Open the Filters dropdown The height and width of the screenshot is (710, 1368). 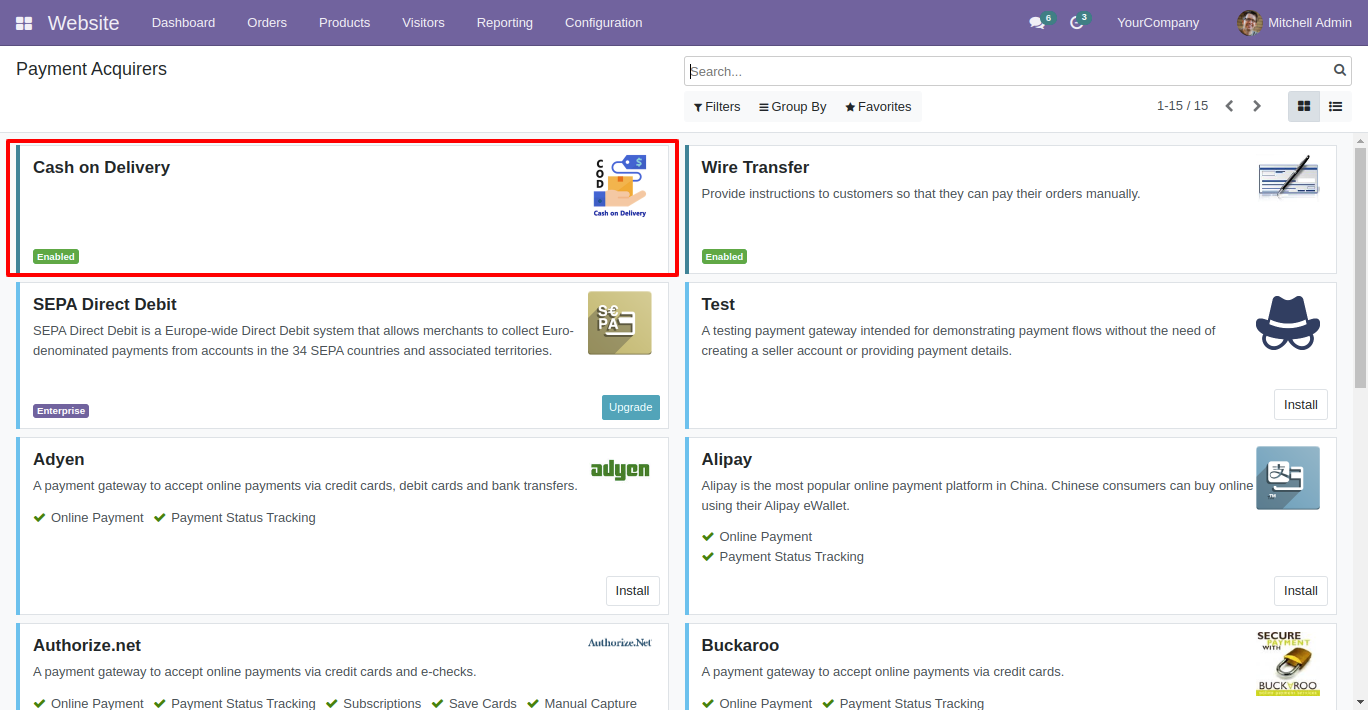tap(717, 107)
